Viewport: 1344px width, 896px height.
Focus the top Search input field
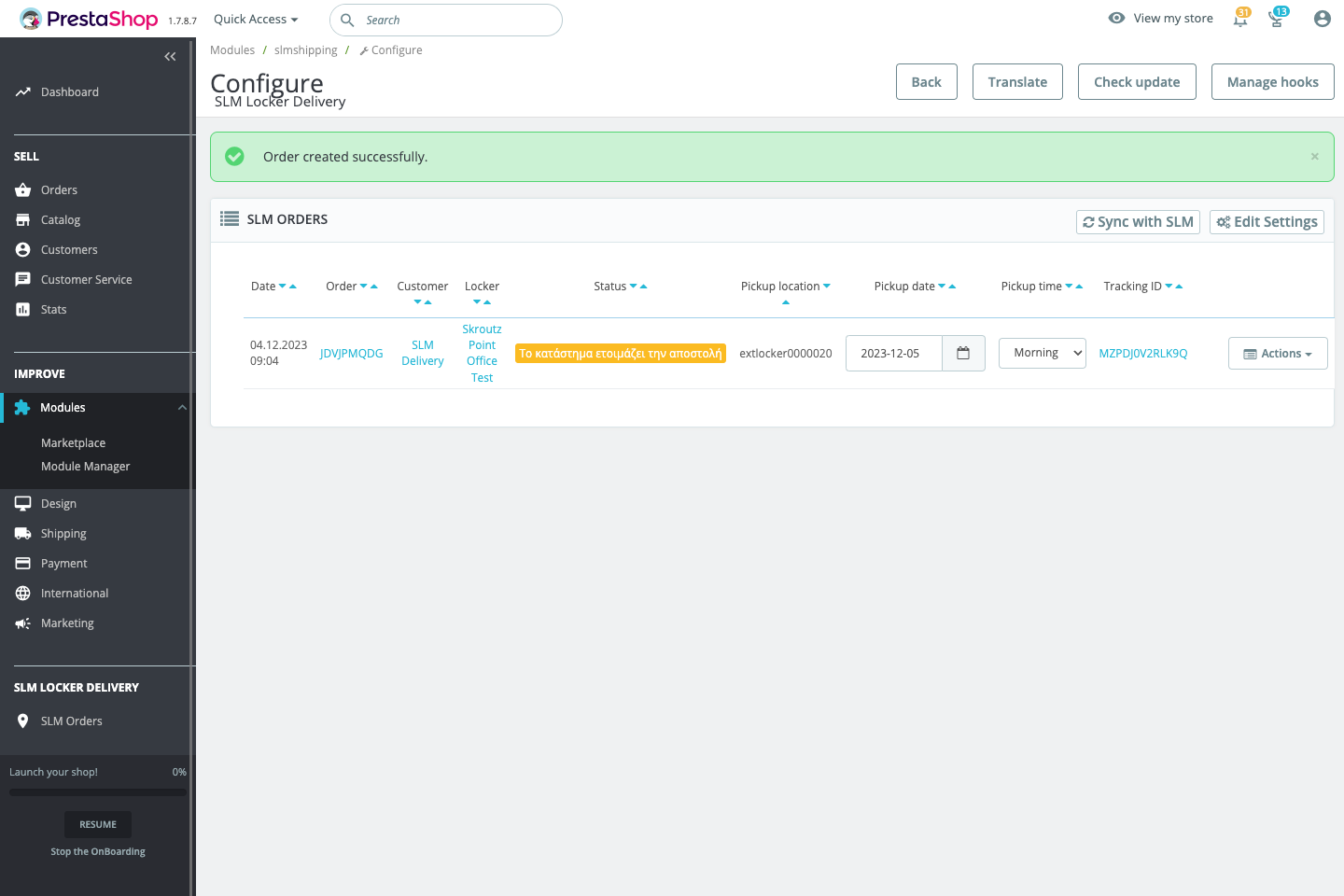446,20
